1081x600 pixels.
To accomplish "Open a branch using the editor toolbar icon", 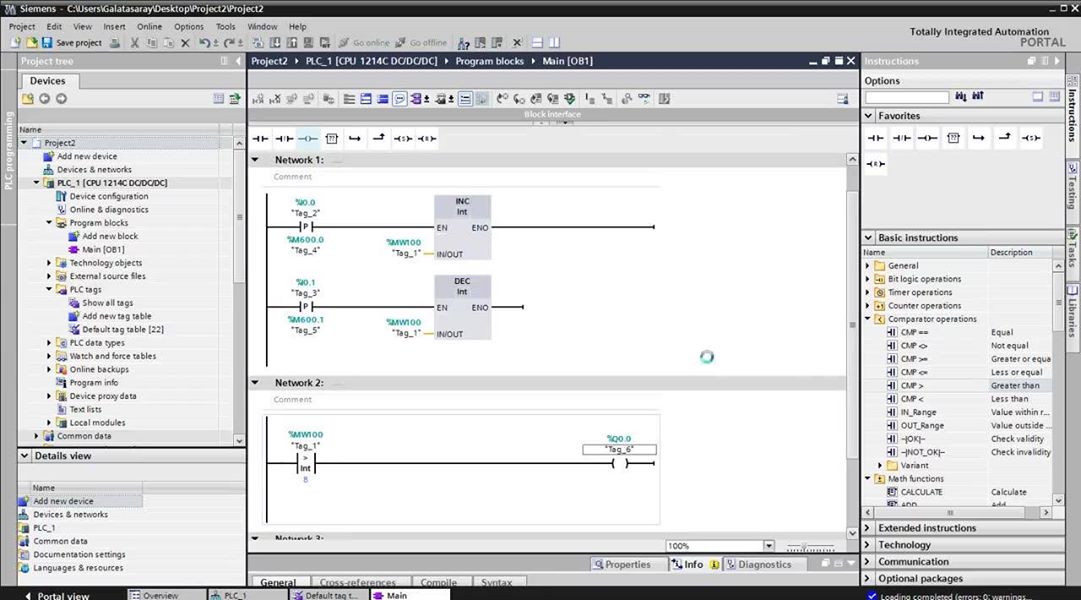I will click(x=355, y=139).
